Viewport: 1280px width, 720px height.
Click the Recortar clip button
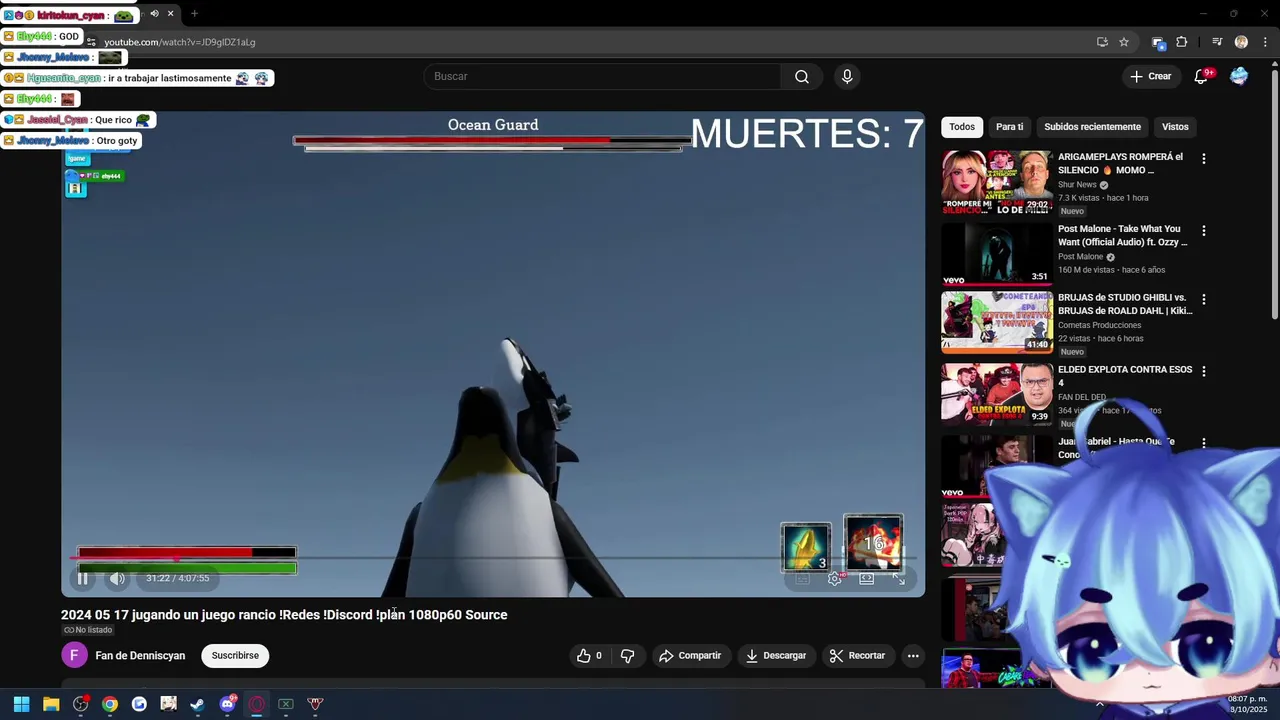coord(857,656)
